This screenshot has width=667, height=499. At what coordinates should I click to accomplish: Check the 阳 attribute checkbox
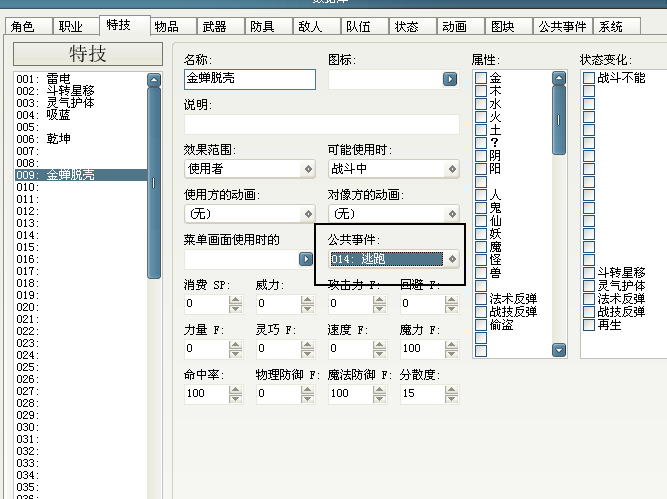[481, 168]
